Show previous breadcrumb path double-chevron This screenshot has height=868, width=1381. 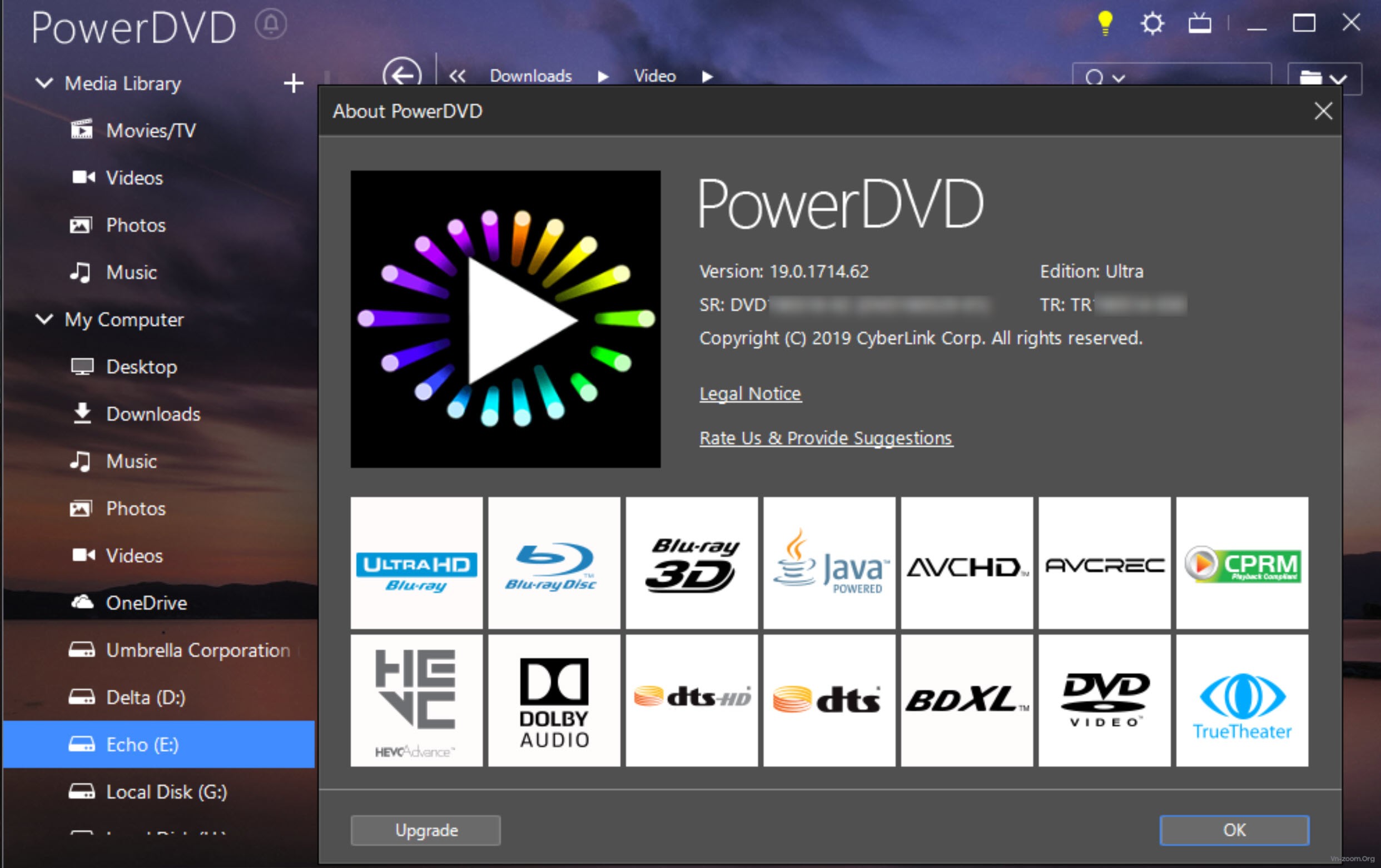pyautogui.click(x=457, y=76)
